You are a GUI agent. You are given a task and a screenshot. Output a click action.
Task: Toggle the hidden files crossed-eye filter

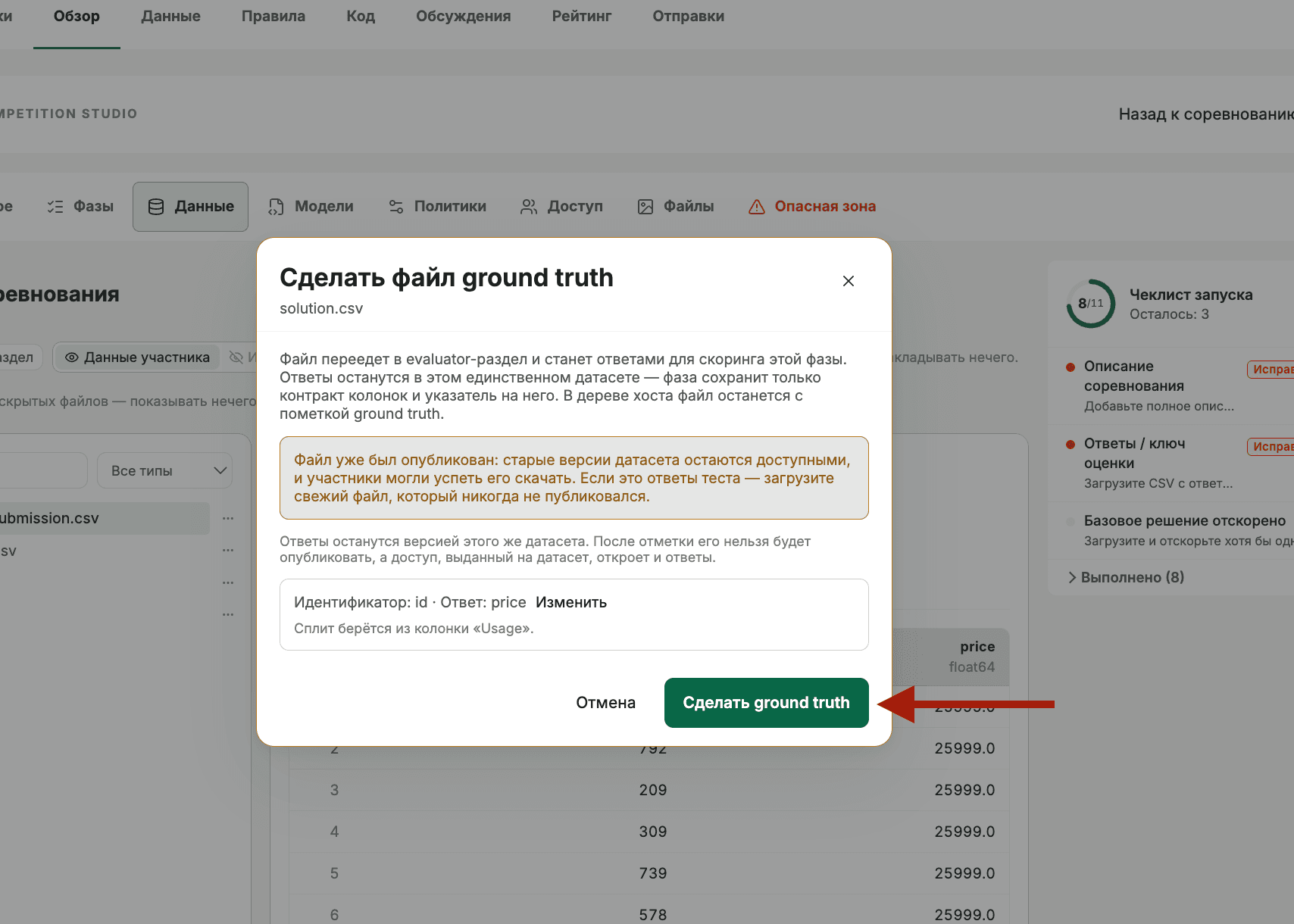(236, 357)
